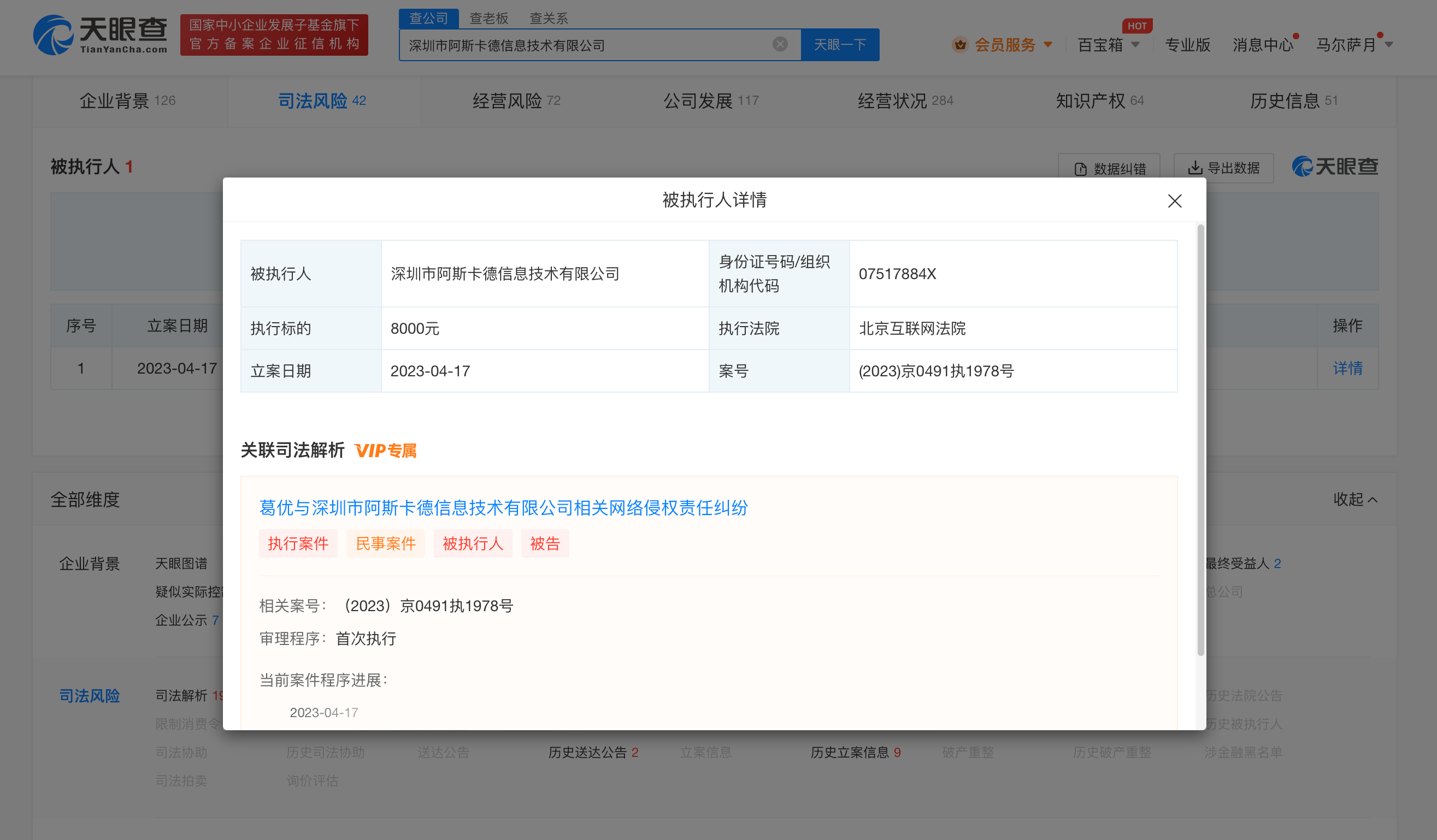
Task: Click 历史送达公告 2 link
Action: tap(593, 752)
